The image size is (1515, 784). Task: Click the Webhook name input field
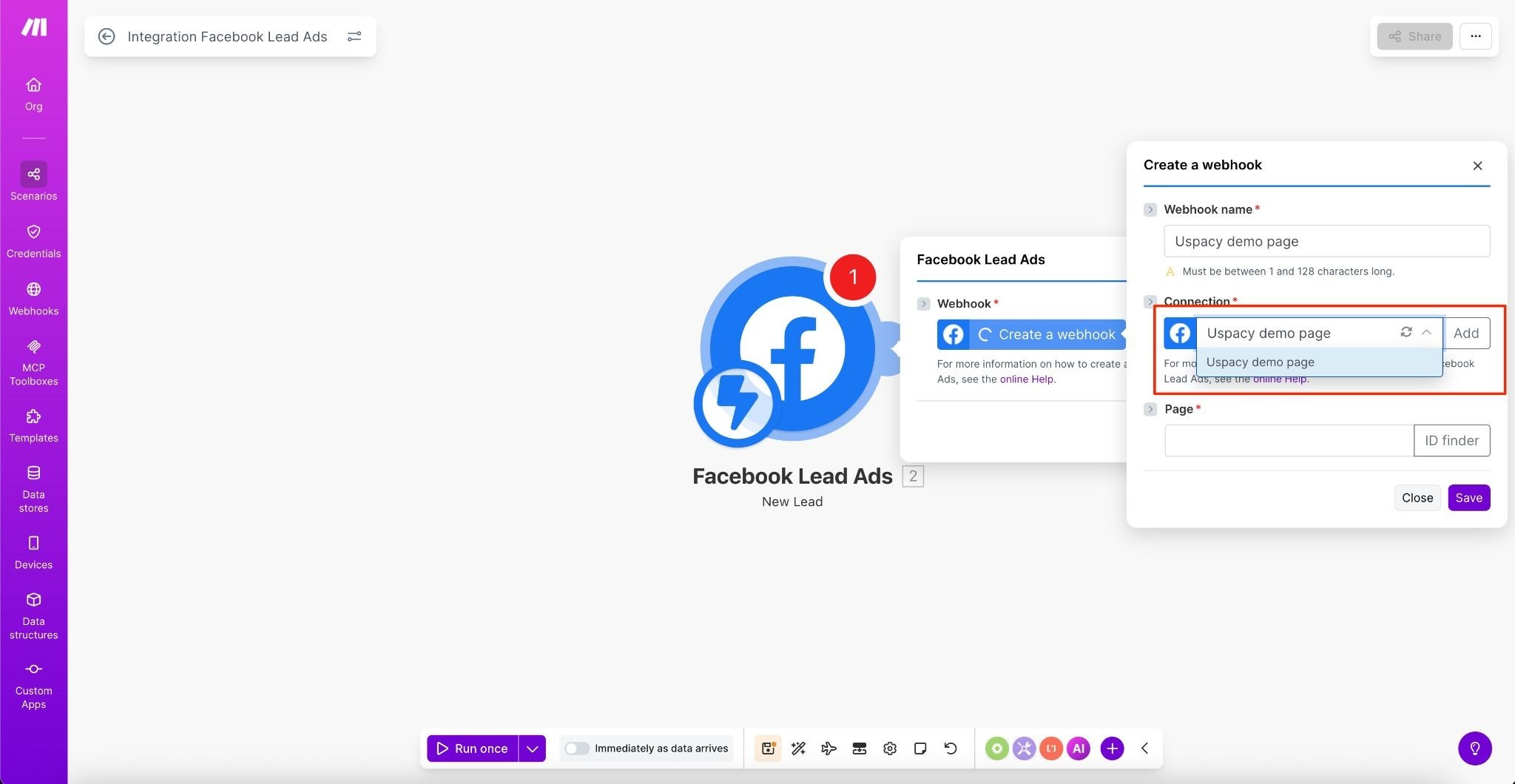[x=1326, y=241]
